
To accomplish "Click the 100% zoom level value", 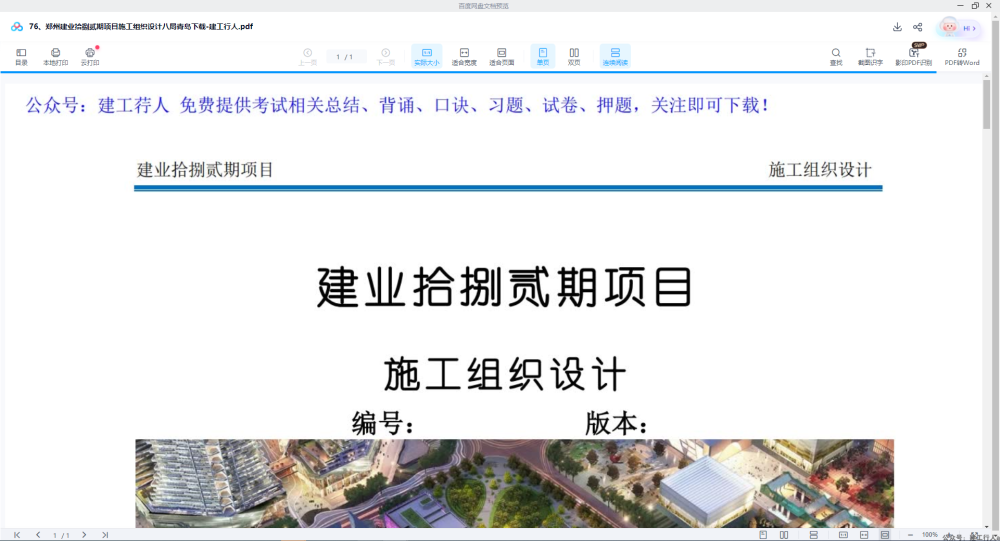I will coord(930,535).
